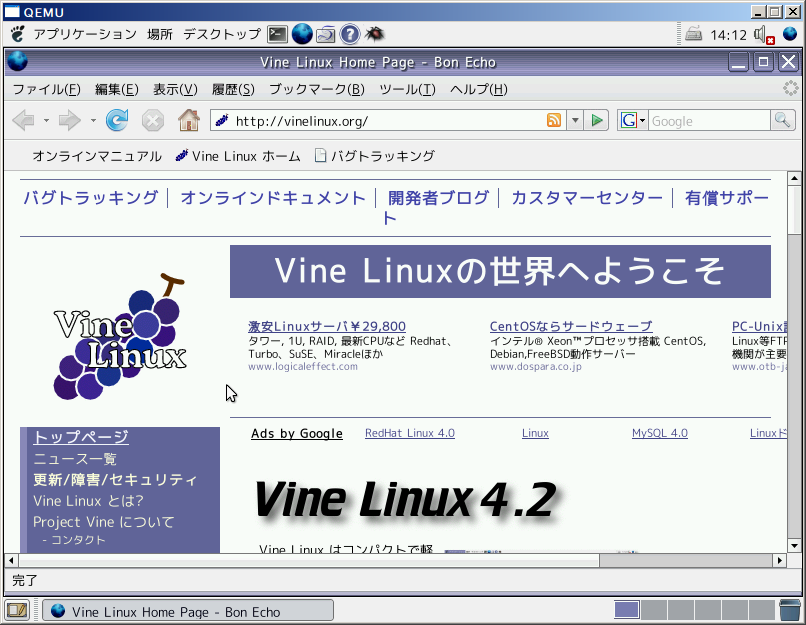Expand the address bar URL history dropdown
The height and width of the screenshot is (625, 806).
coord(575,121)
